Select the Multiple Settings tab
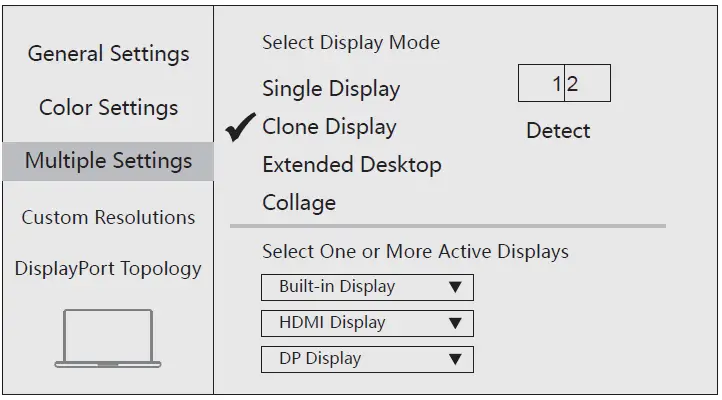 pos(108,161)
